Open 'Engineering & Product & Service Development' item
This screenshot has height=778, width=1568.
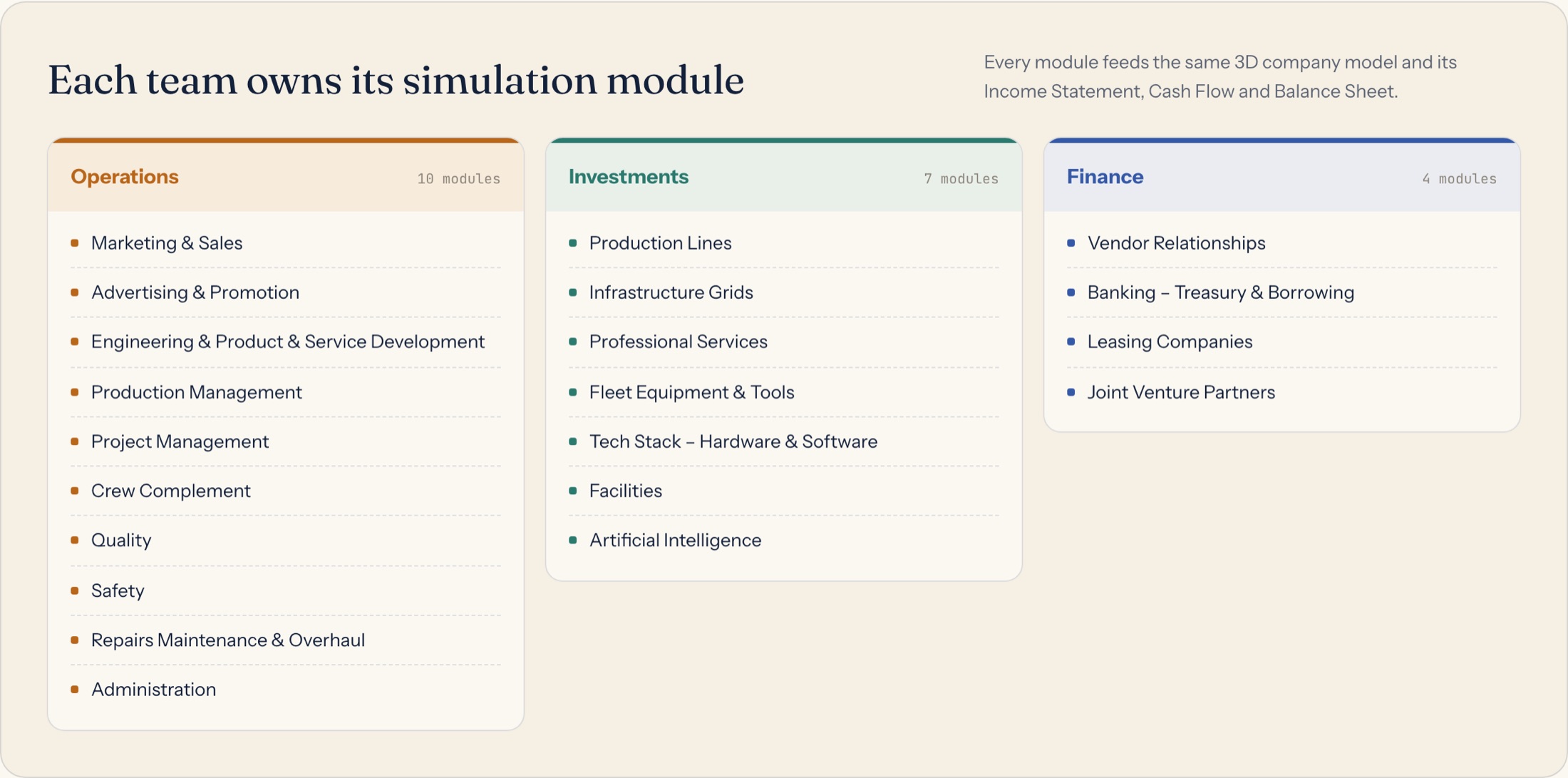pyautogui.click(x=285, y=342)
